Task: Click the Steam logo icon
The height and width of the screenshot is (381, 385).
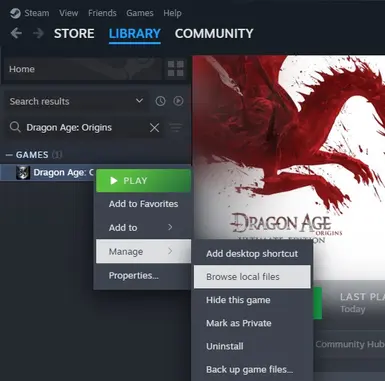Action: [x=15, y=13]
